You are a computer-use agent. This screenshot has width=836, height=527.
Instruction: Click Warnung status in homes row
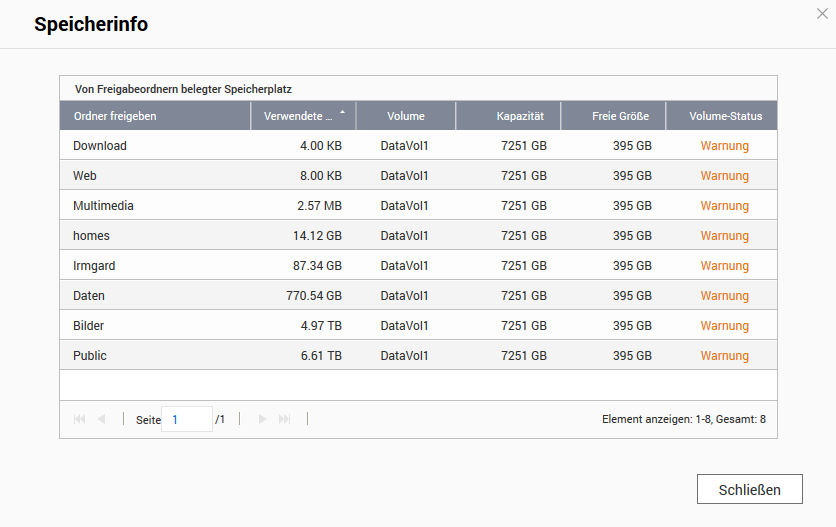pos(725,235)
